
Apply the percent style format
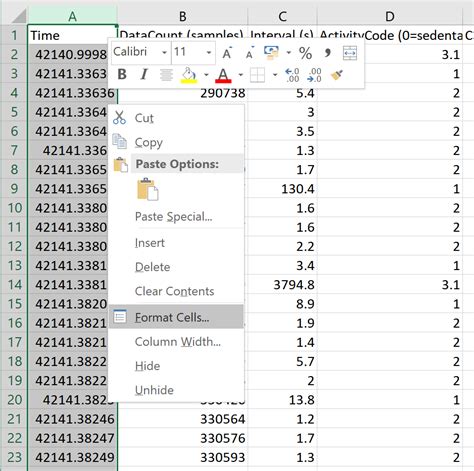pyautogui.click(x=305, y=53)
